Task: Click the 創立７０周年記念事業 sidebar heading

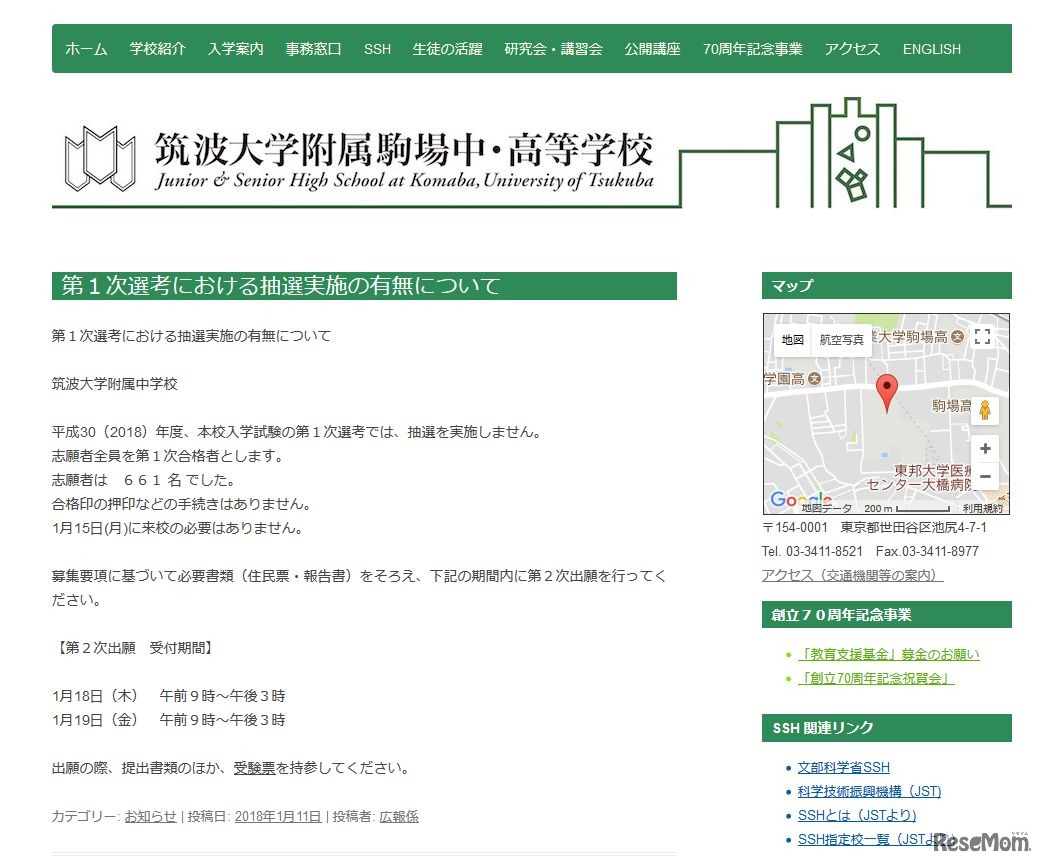Action: point(886,615)
